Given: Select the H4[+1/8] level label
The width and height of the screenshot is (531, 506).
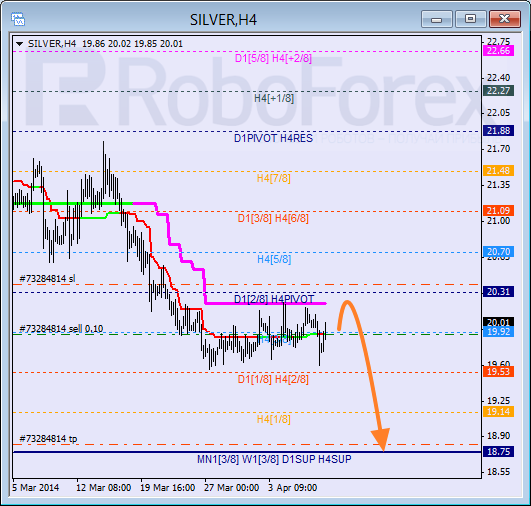Looking at the screenshot, I should pos(274,98).
